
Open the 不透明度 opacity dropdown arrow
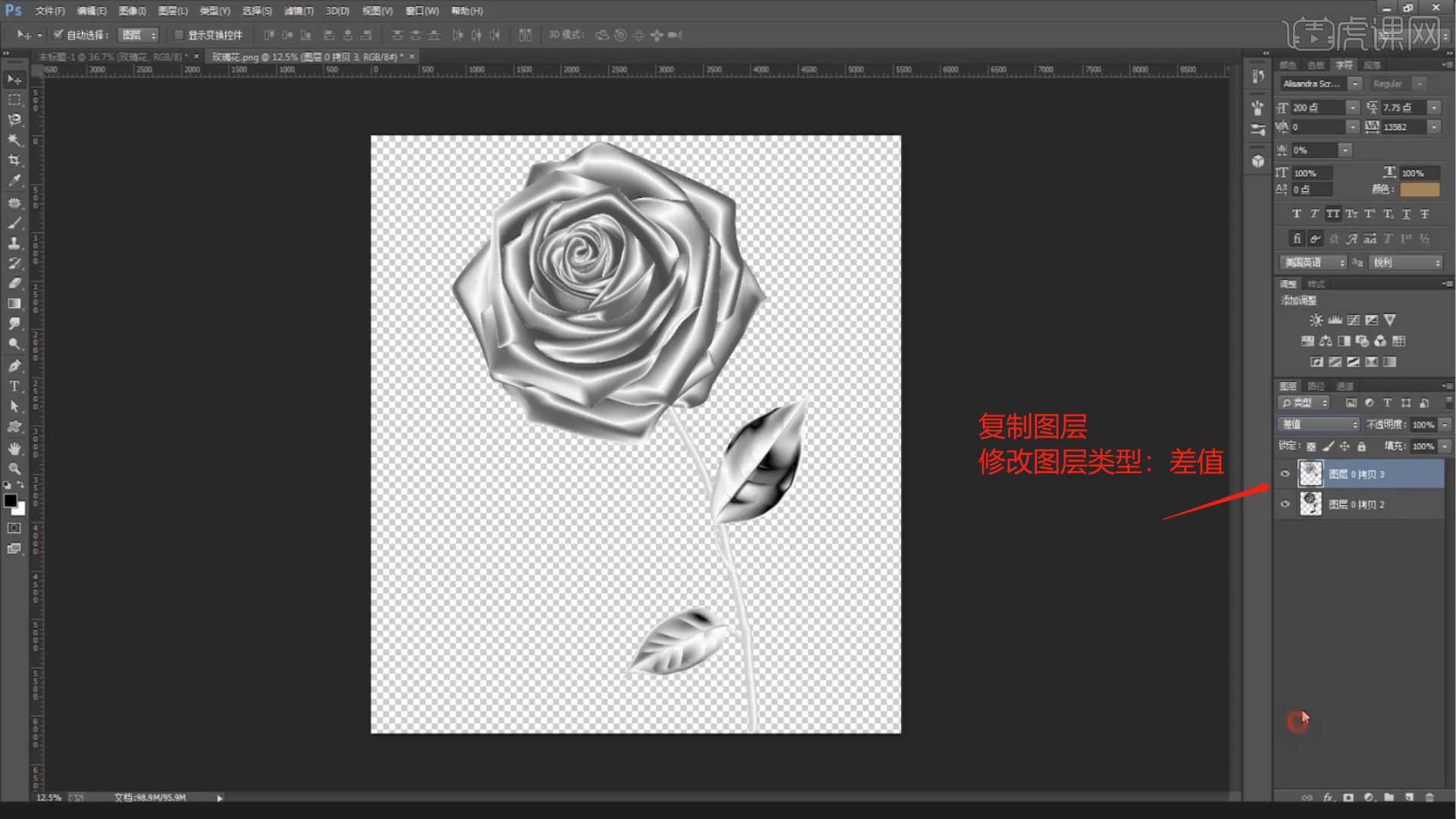pos(1445,425)
